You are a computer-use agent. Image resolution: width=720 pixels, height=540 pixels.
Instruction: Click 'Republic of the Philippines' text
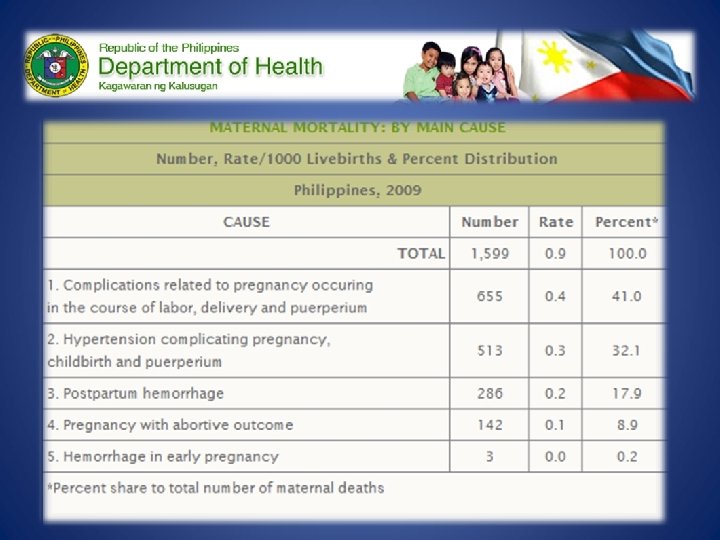coord(169,48)
